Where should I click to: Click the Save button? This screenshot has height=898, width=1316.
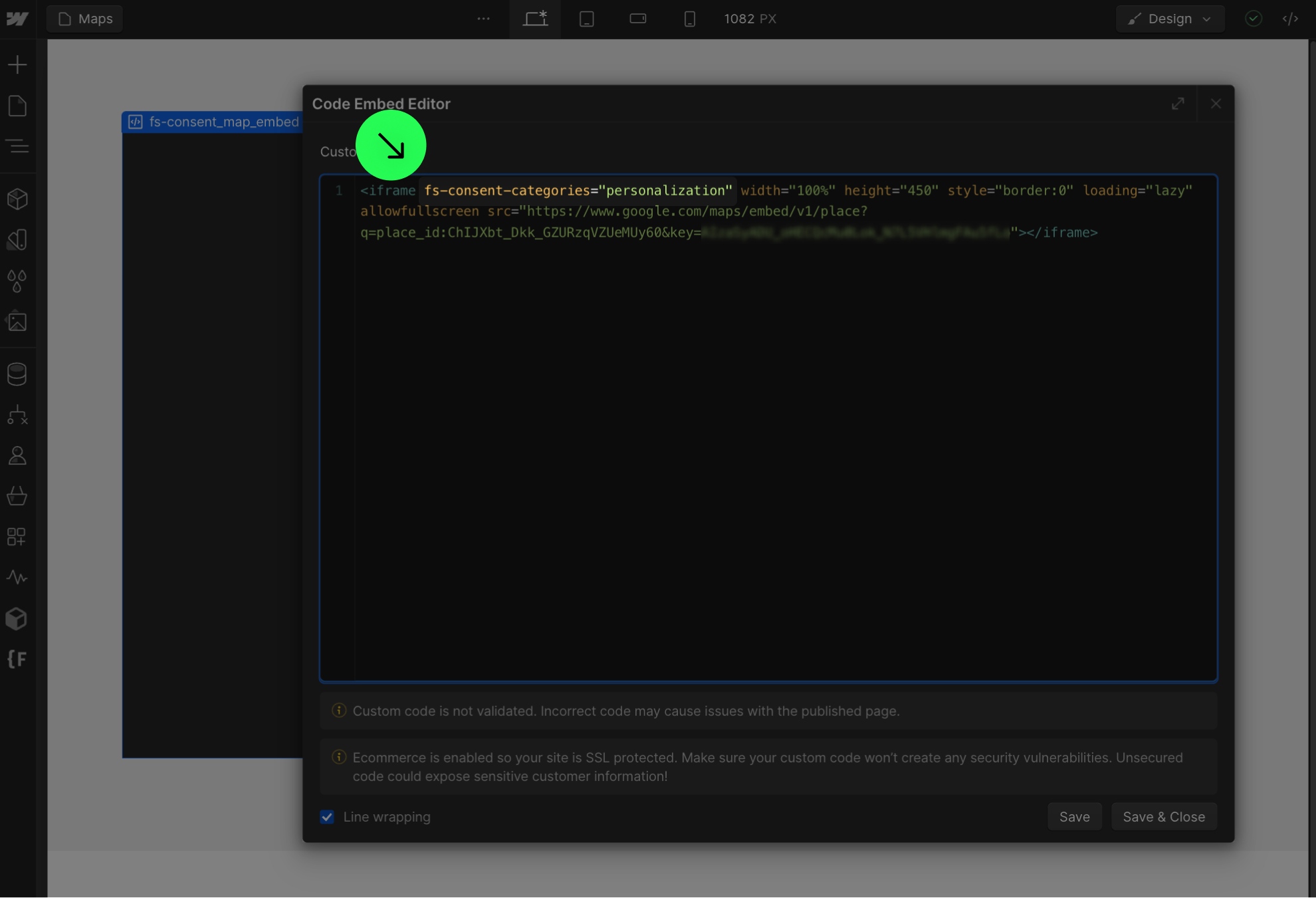(1074, 817)
